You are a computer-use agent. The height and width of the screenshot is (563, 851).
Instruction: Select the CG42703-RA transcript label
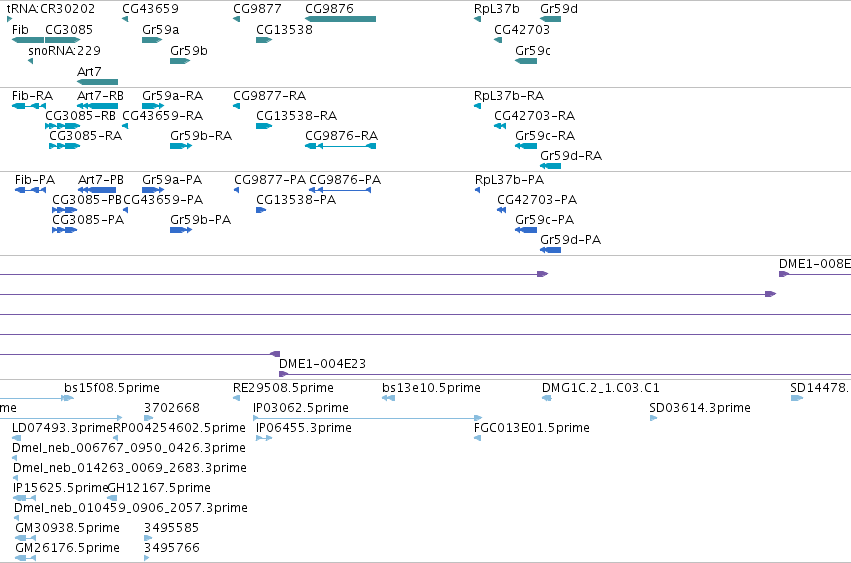(535, 116)
